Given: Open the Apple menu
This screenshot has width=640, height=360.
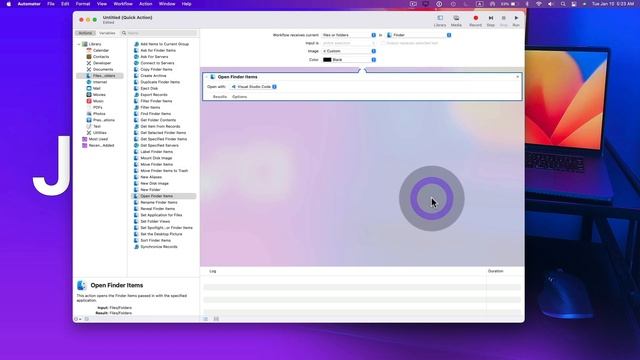Looking at the screenshot, I should pos(9,4).
